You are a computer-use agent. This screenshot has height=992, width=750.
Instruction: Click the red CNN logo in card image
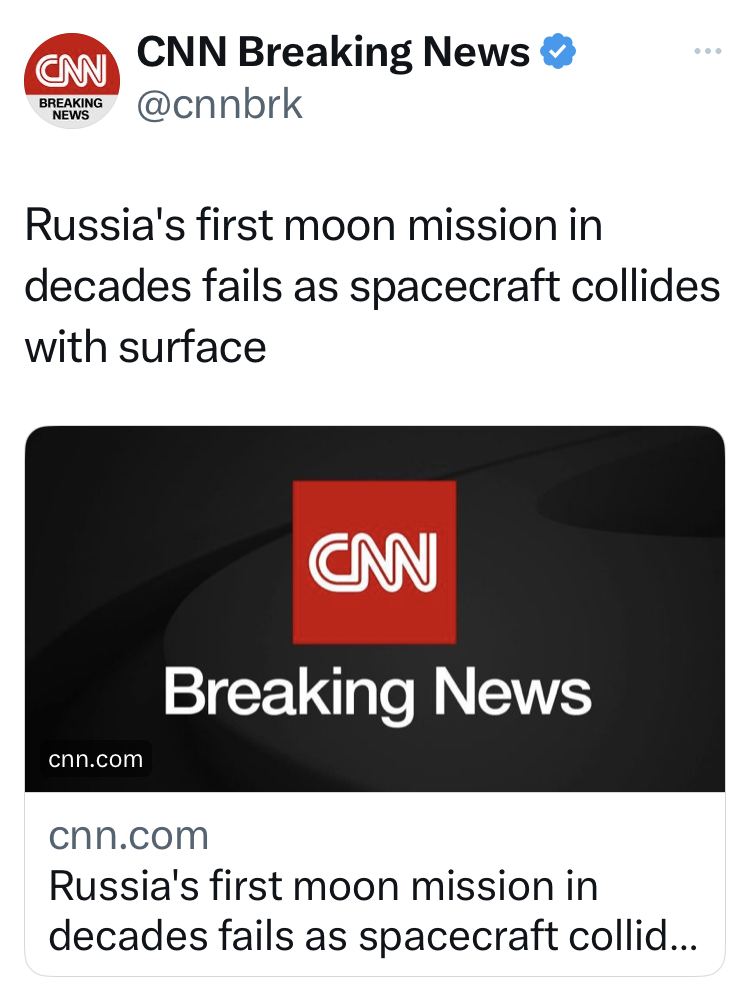point(374,561)
